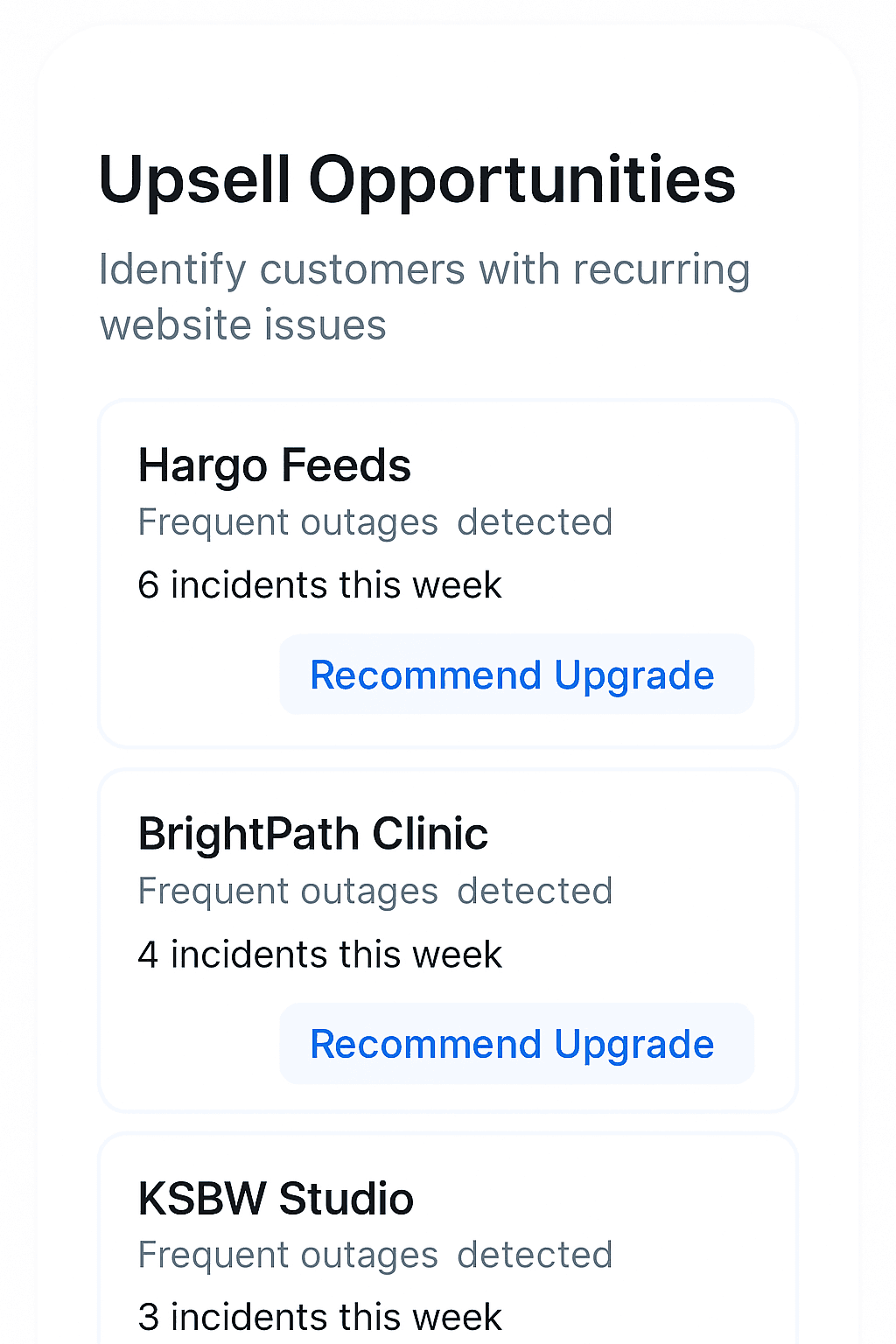Click the 4 incidents this week text
Screen dimensions: 896x1344
[x=319, y=954]
